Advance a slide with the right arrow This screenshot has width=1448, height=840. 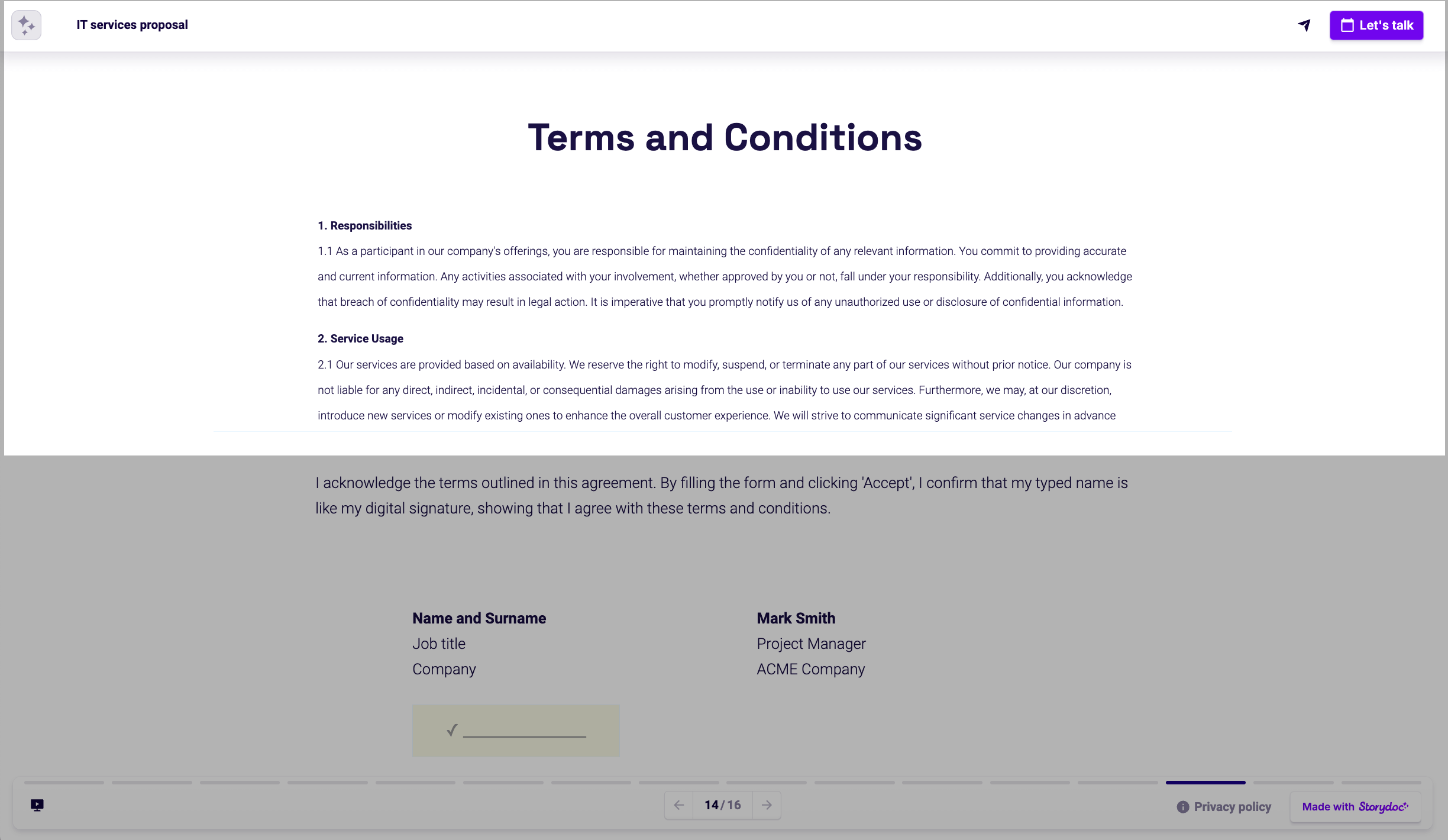[x=767, y=805]
